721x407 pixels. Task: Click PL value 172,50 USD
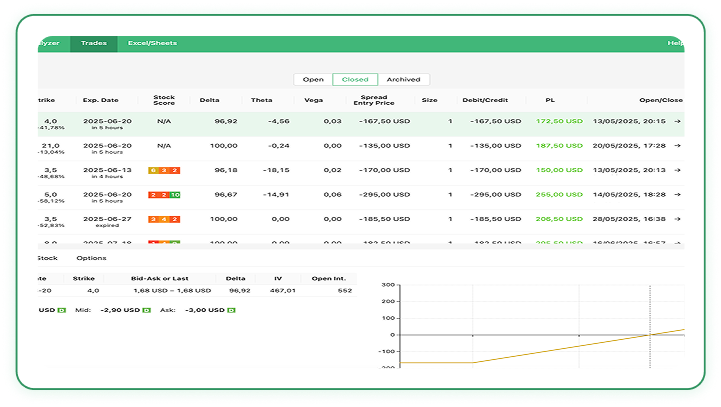[559, 121]
